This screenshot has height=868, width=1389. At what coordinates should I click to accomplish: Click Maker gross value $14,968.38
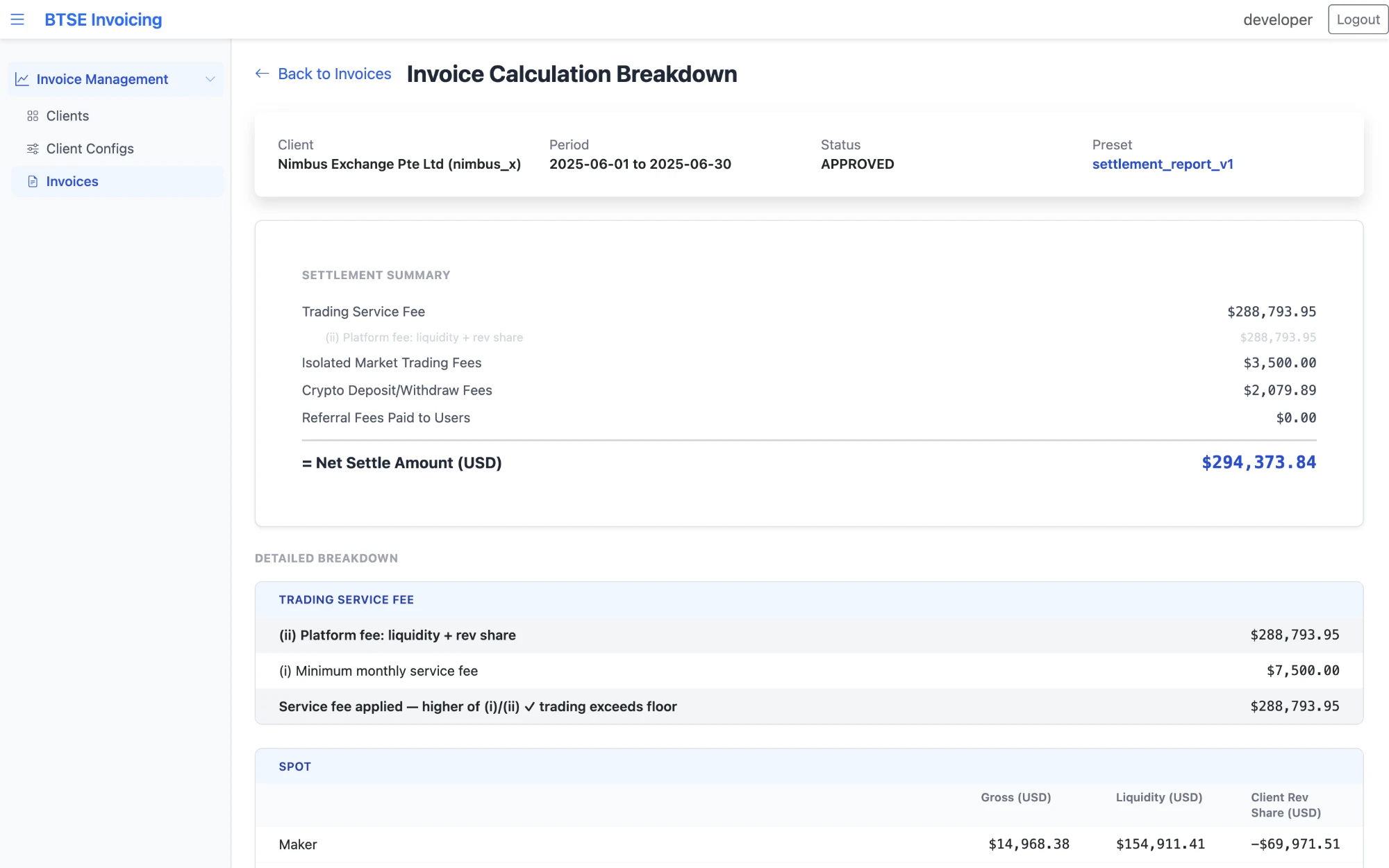(1029, 844)
